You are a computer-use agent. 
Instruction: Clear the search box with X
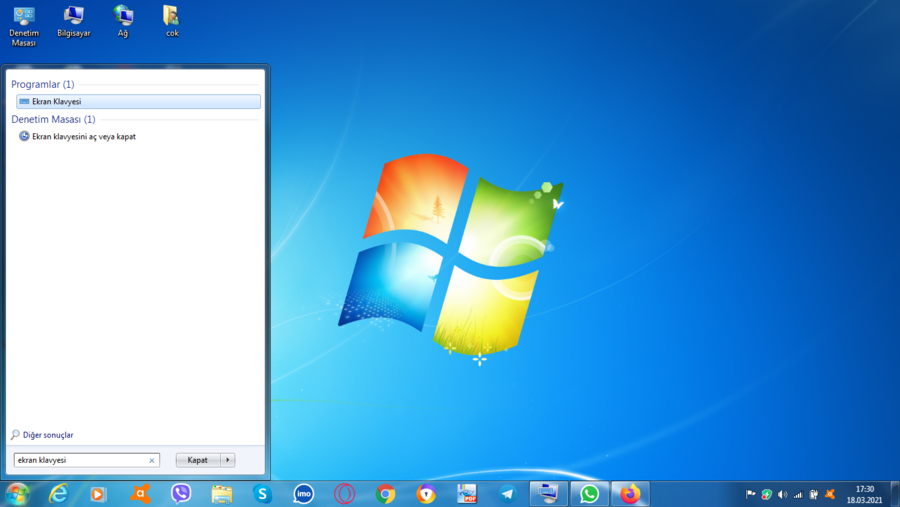[152, 460]
